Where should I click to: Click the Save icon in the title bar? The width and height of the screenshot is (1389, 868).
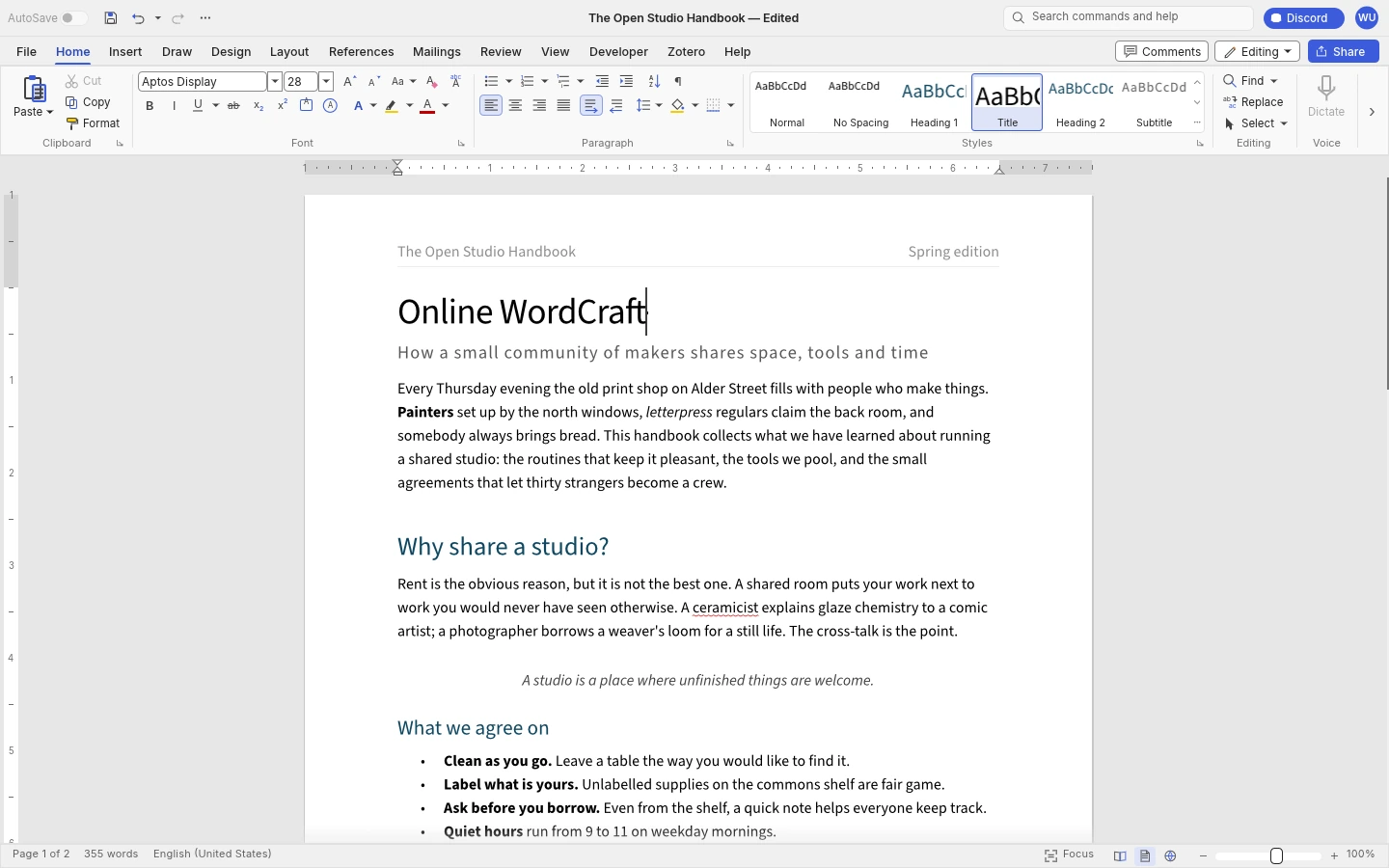[111, 18]
